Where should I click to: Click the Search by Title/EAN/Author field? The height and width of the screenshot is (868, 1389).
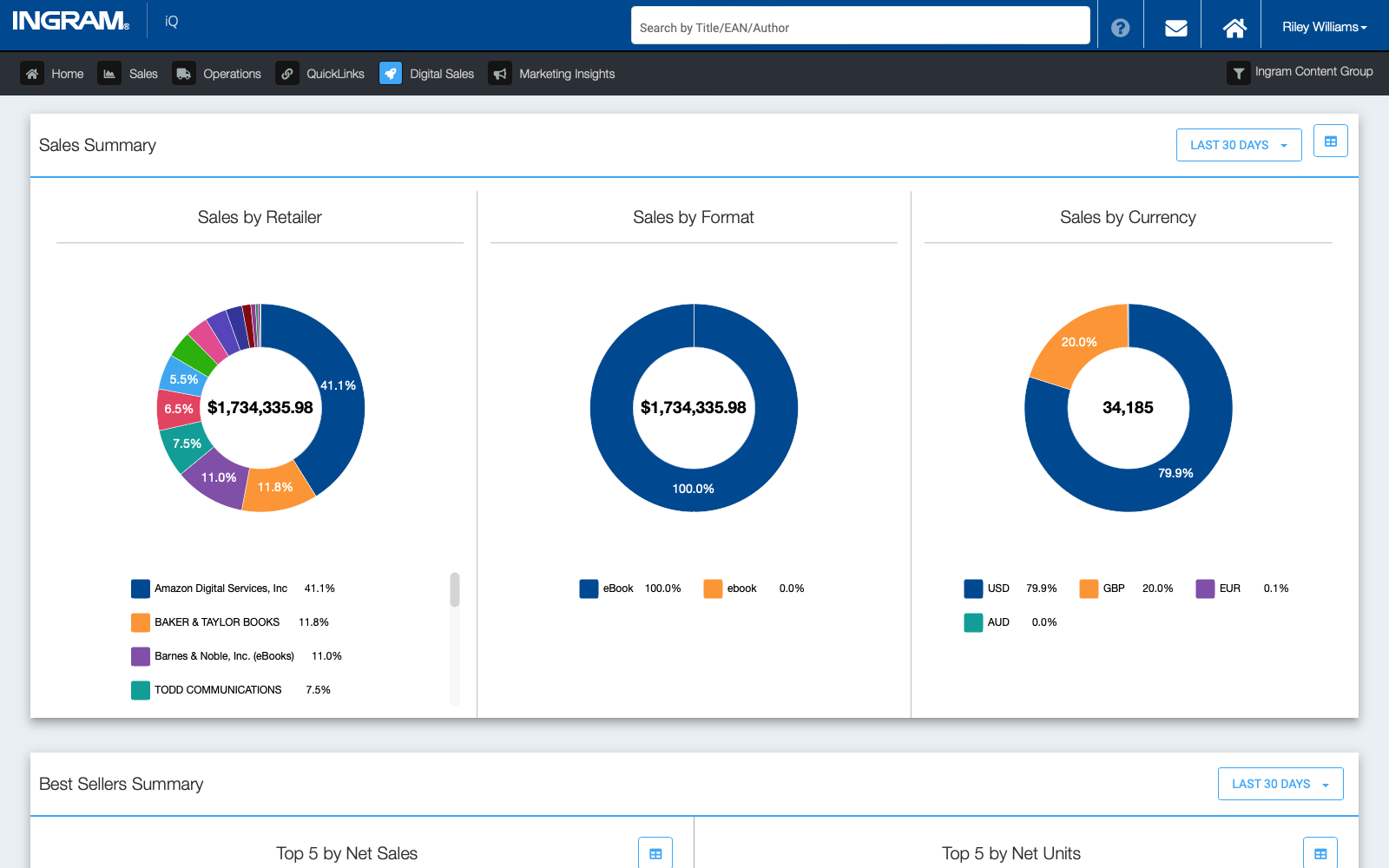[x=859, y=27]
